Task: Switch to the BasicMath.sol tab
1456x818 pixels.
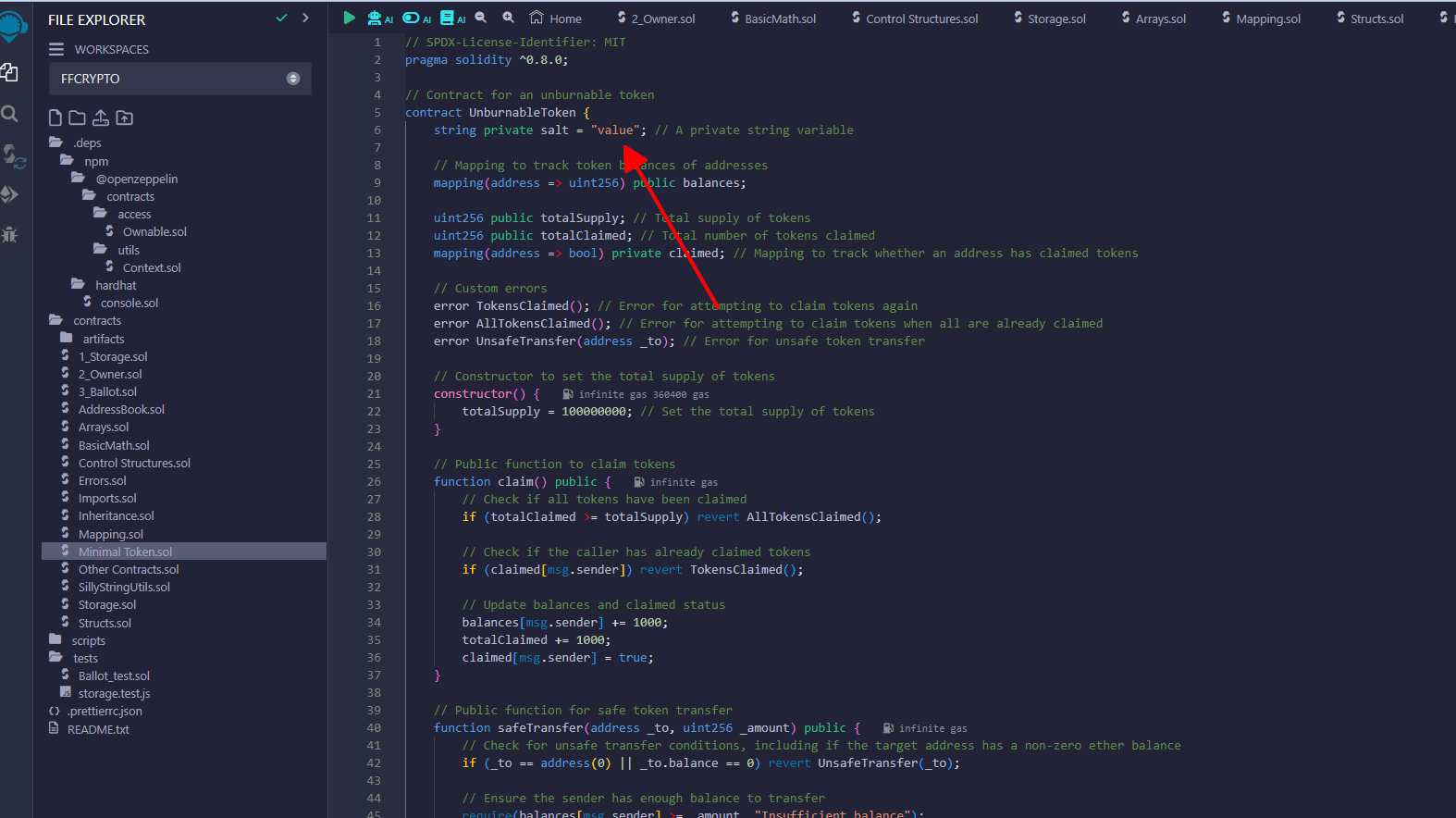Action: (x=773, y=18)
